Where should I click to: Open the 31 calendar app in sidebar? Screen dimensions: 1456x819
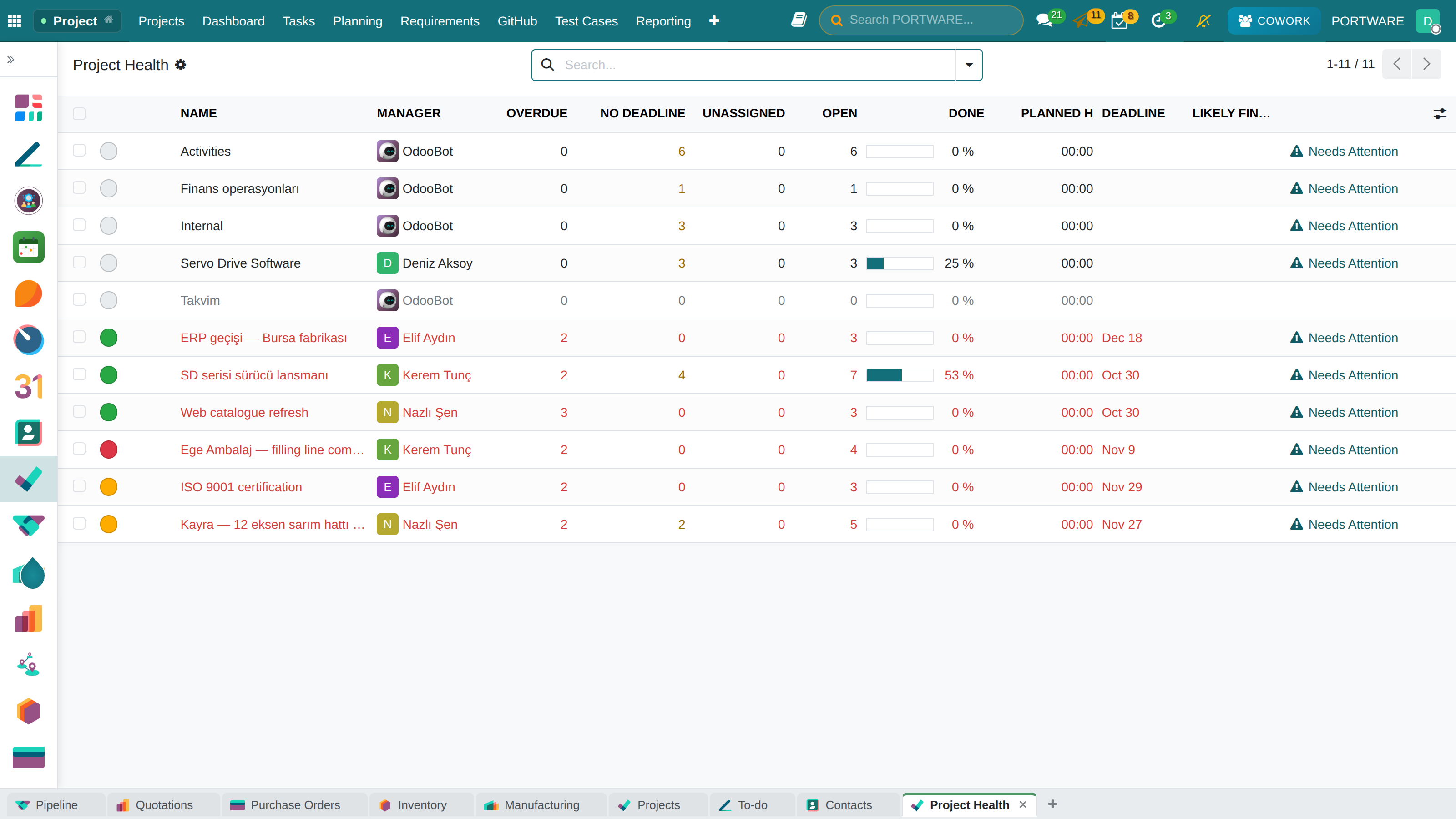click(29, 387)
